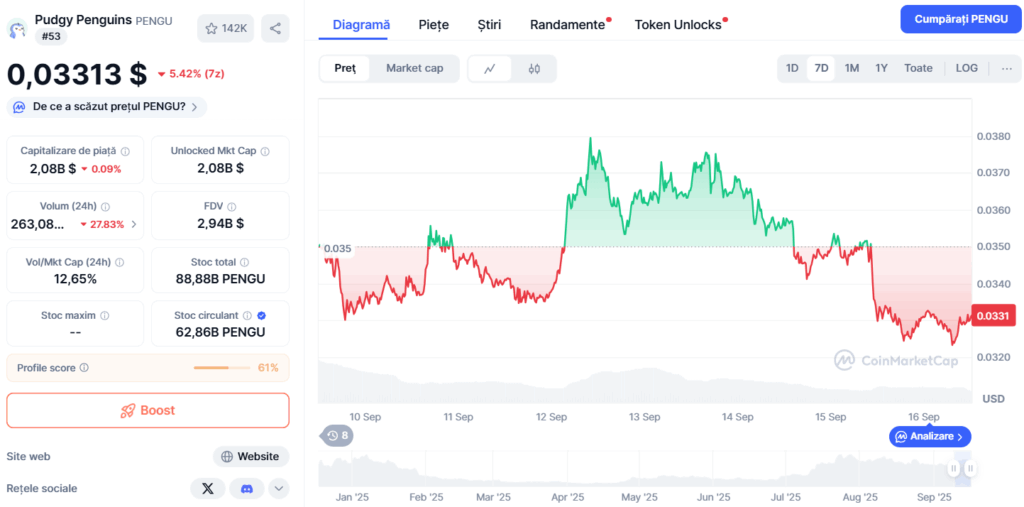The width and height of the screenshot is (1024, 507).
Task: Show info for Capitalizare de piață
Action: click(x=125, y=151)
